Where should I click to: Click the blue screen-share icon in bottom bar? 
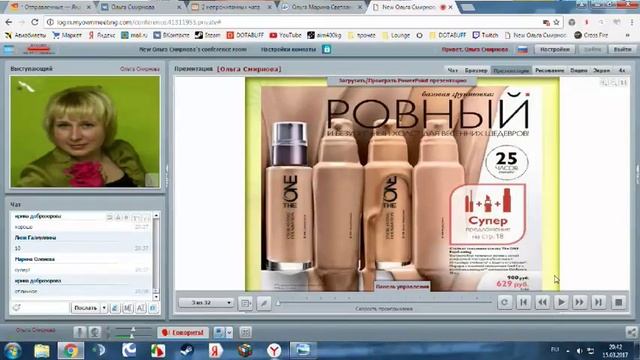[x=219, y=333]
